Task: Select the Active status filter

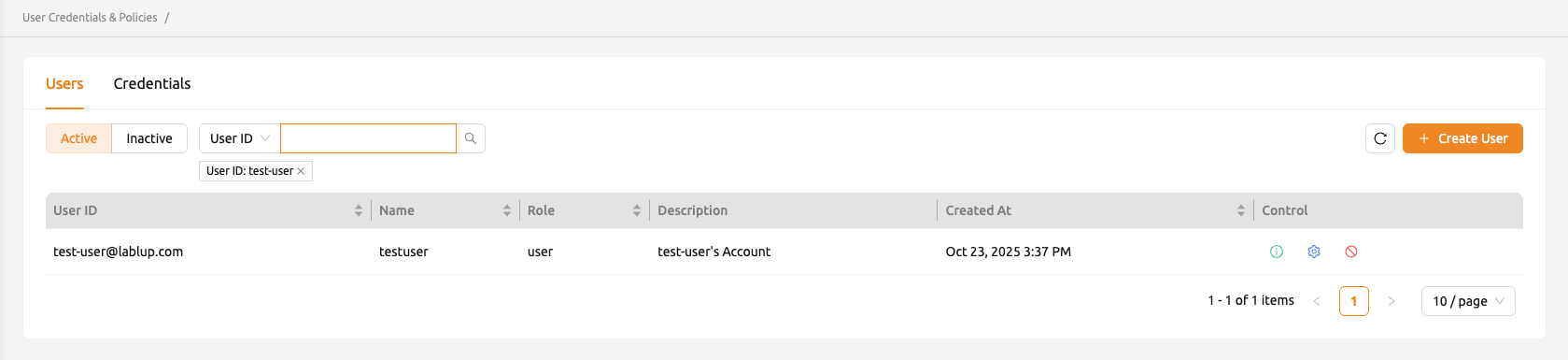Action: [x=78, y=138]
